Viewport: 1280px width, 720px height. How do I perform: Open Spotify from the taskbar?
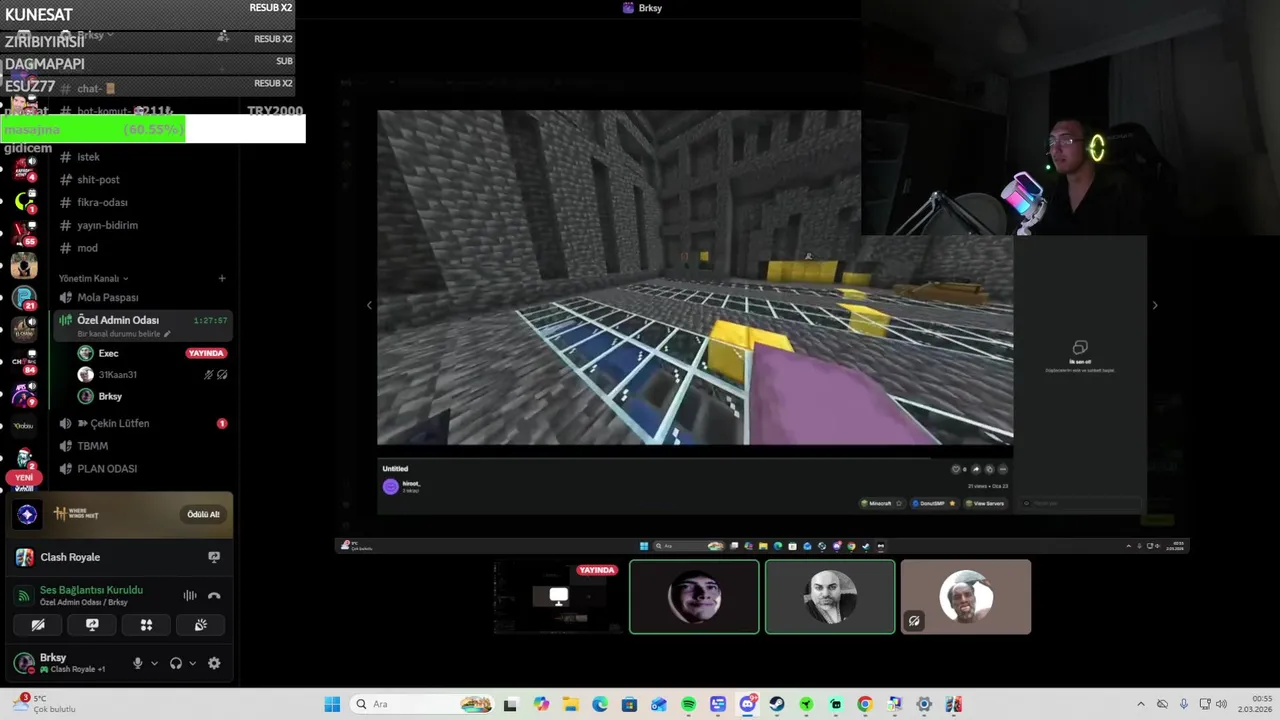coord(688,704)
